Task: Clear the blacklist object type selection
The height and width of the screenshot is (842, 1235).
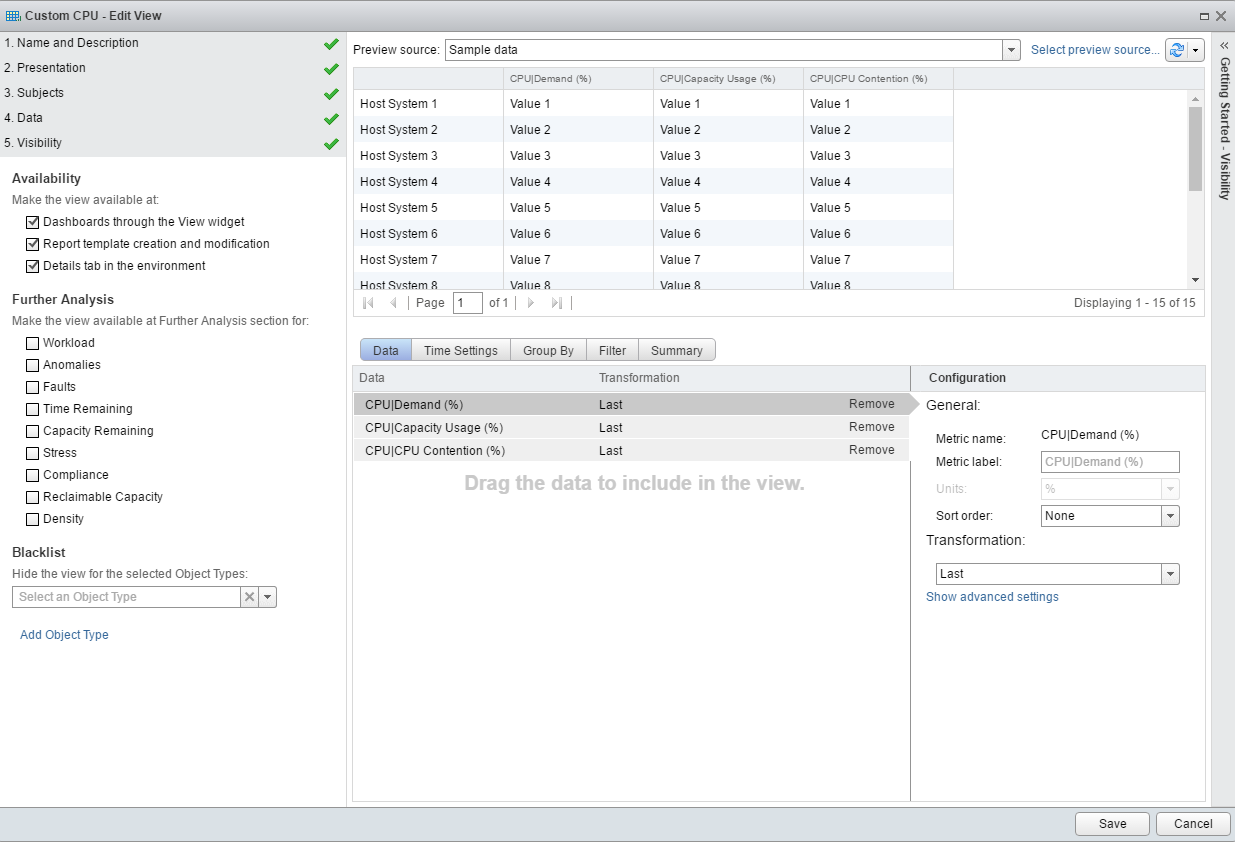Action: coord(249,597)
